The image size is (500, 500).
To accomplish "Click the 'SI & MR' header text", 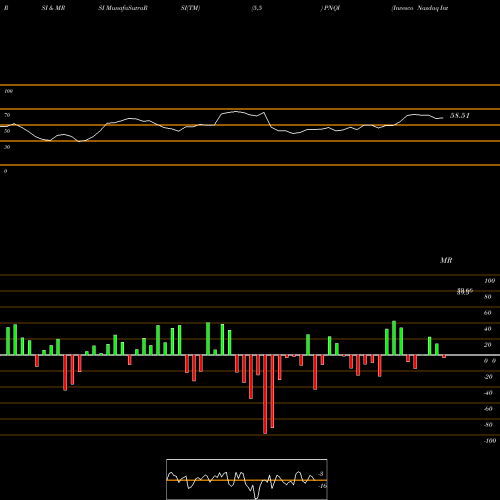I will click(x=53, y=8).
